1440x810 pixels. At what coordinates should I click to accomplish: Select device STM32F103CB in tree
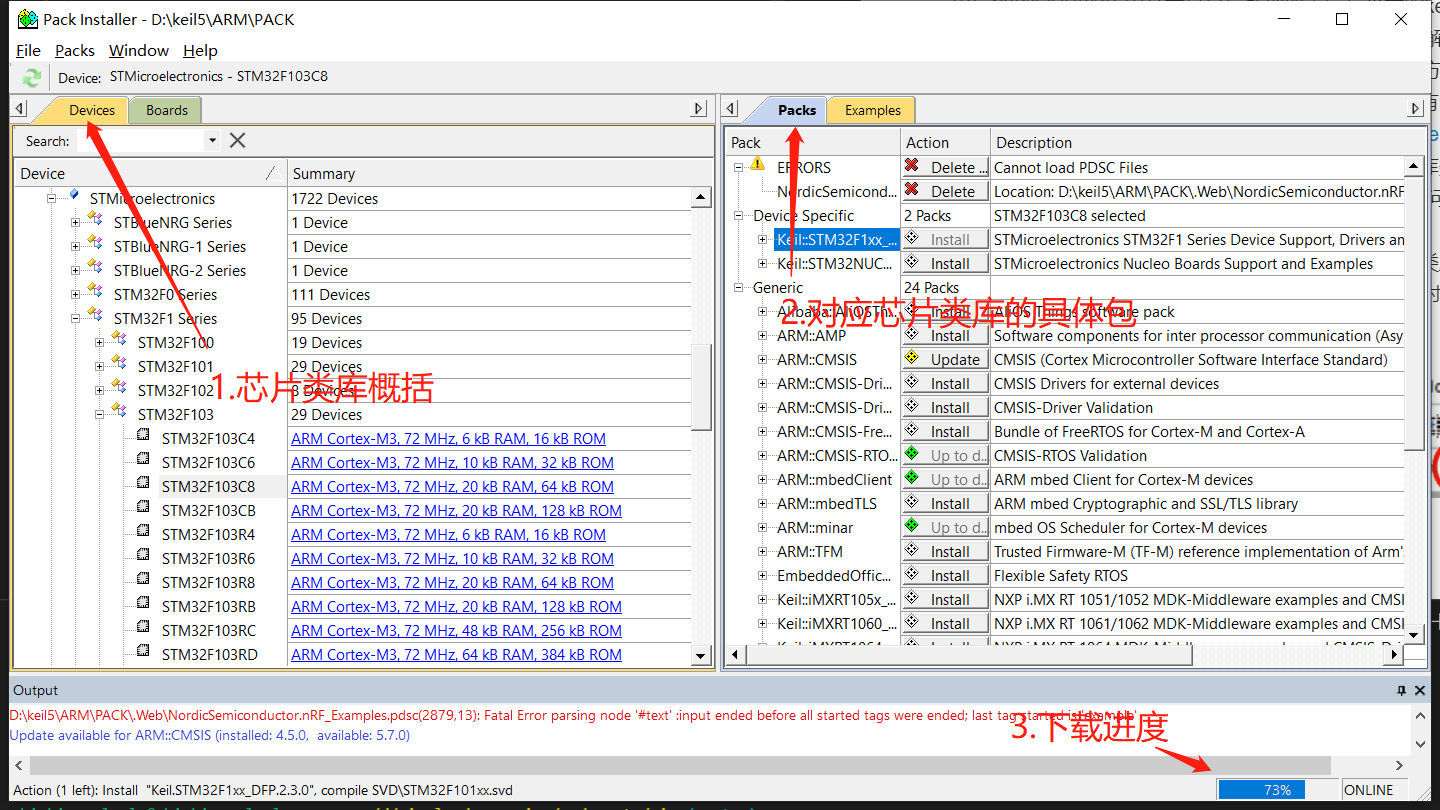click(x=208, y=511)
